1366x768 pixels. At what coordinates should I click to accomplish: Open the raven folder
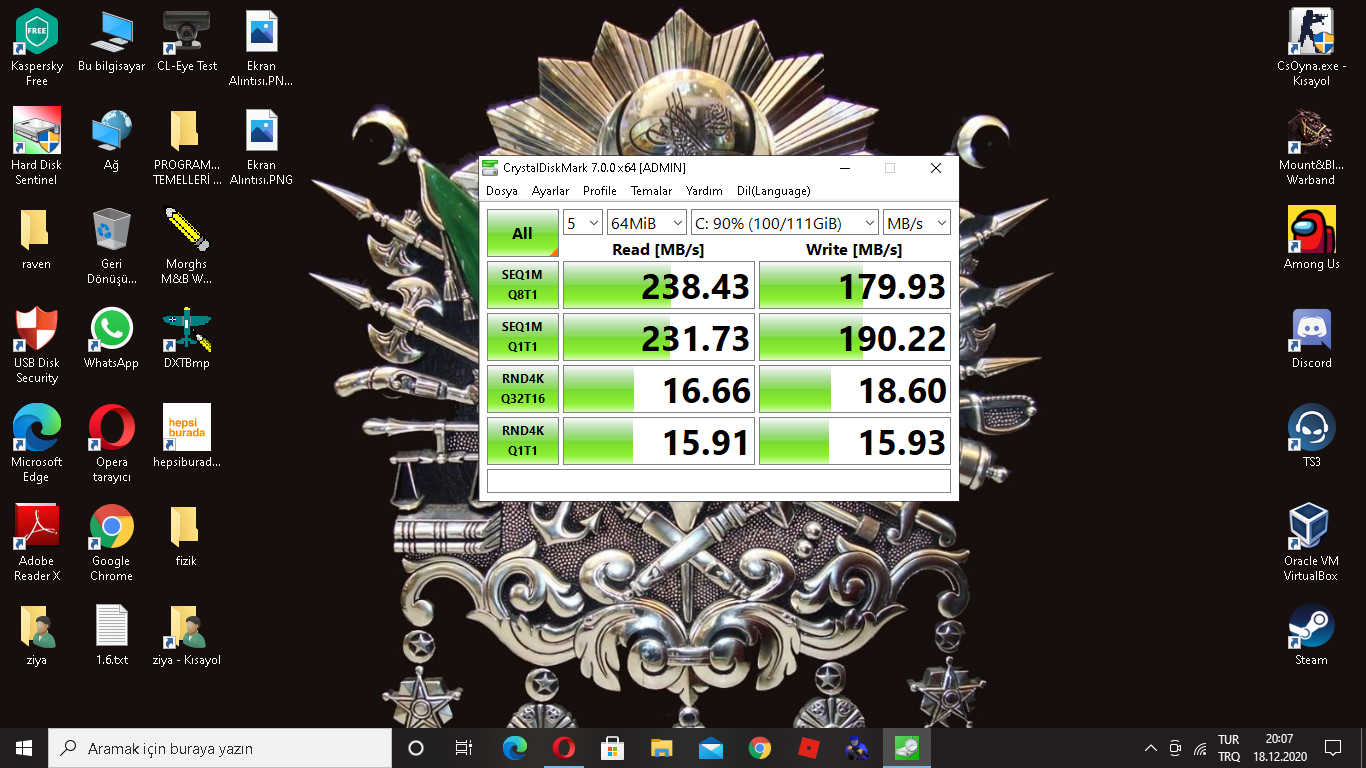point(37,239)
